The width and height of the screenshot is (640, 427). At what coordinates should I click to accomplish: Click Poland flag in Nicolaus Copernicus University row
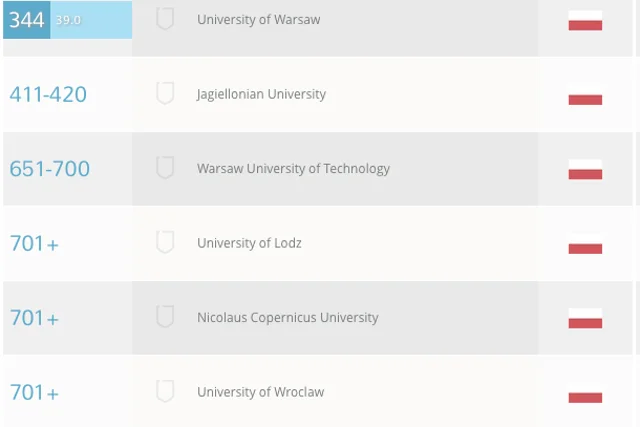click(585, 318)
